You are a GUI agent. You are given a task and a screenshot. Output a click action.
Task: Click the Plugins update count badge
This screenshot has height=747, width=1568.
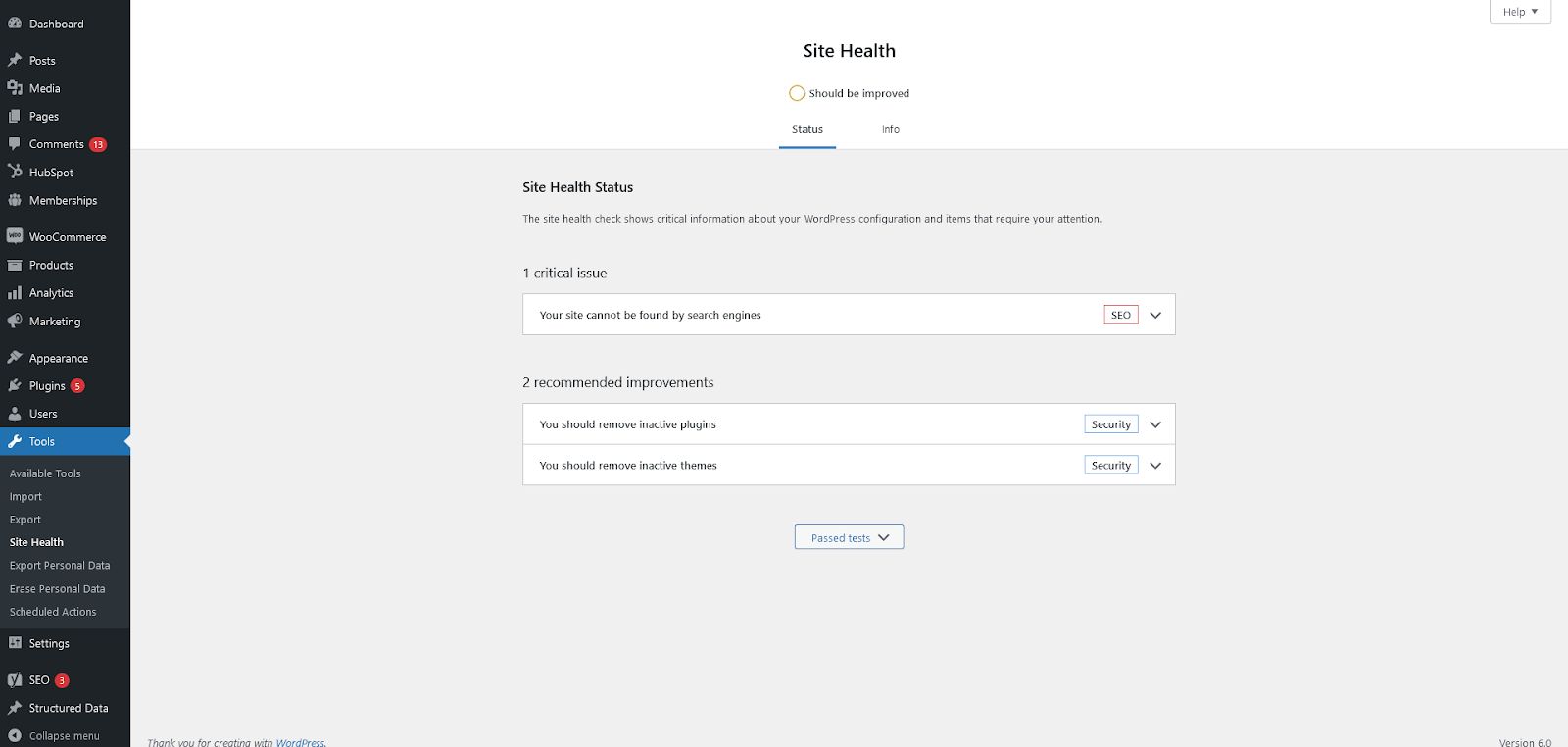click(x=77, y=386)
